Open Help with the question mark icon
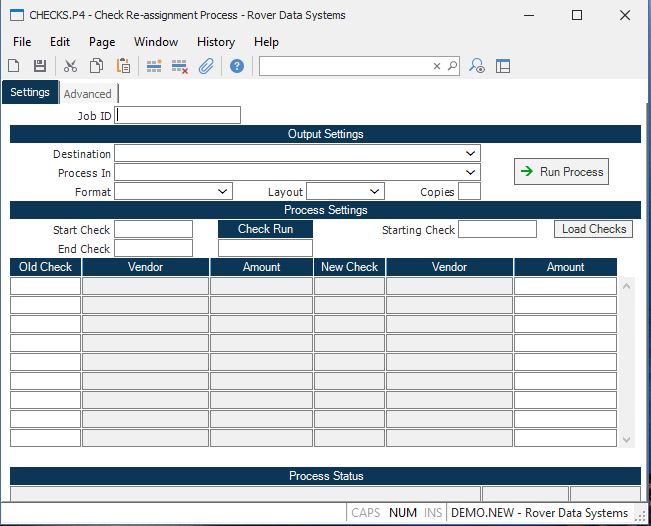 (x=237, y=66)
